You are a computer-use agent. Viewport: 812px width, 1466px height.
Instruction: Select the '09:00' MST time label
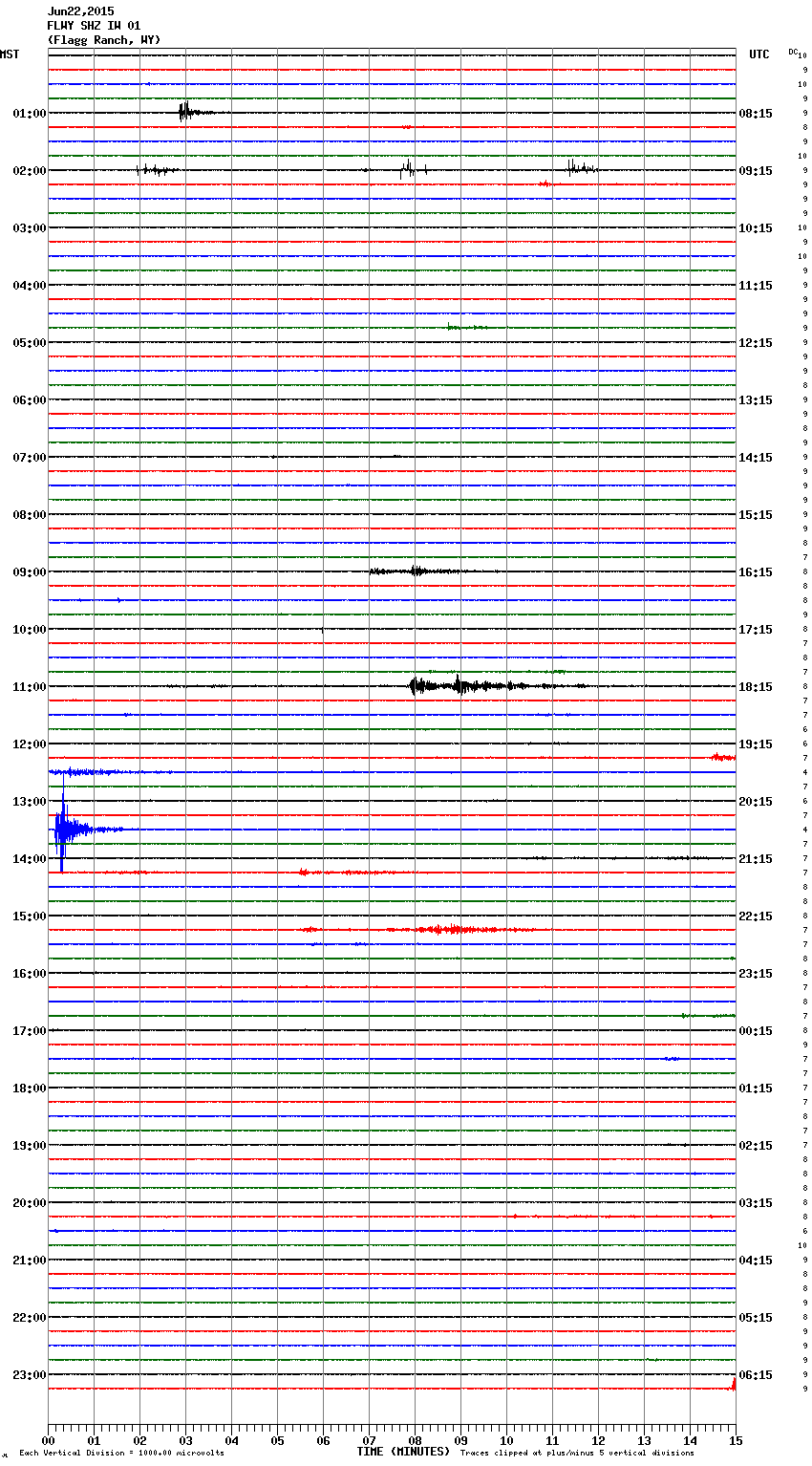(30, 572)
